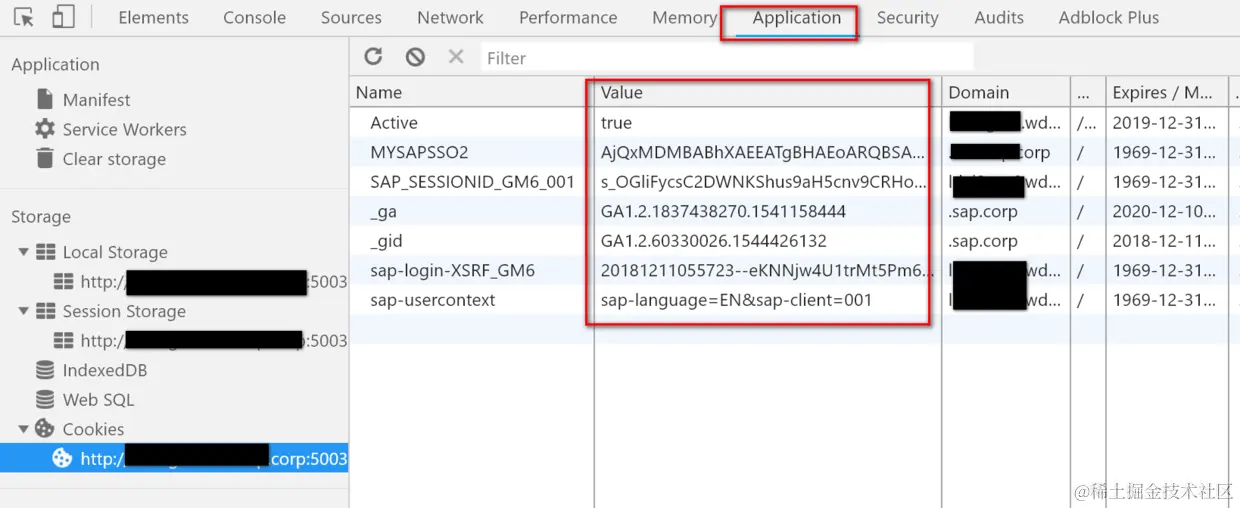Collapse the Local Storage tree node
The image size is (1240, 508).
(x=23, y=252)
